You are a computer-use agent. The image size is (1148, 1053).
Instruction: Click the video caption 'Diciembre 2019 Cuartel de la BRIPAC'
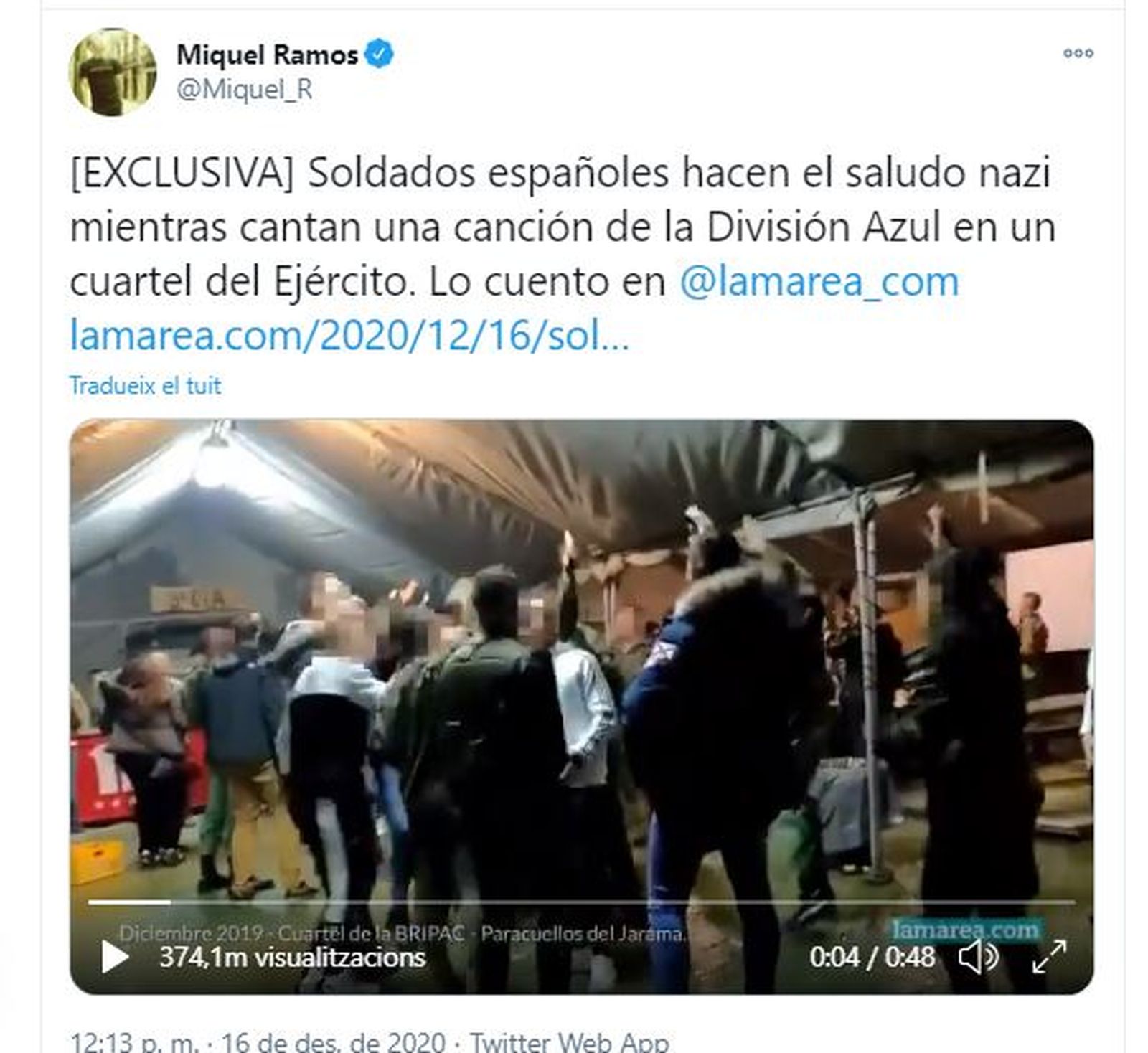(403, 934)
